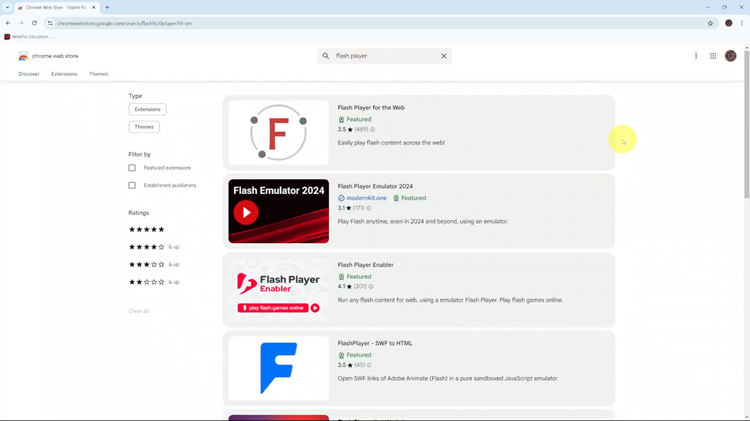750x421 pixels.
Task: Click the red F Flash Player thumbnail
Action: click(278, 133)
